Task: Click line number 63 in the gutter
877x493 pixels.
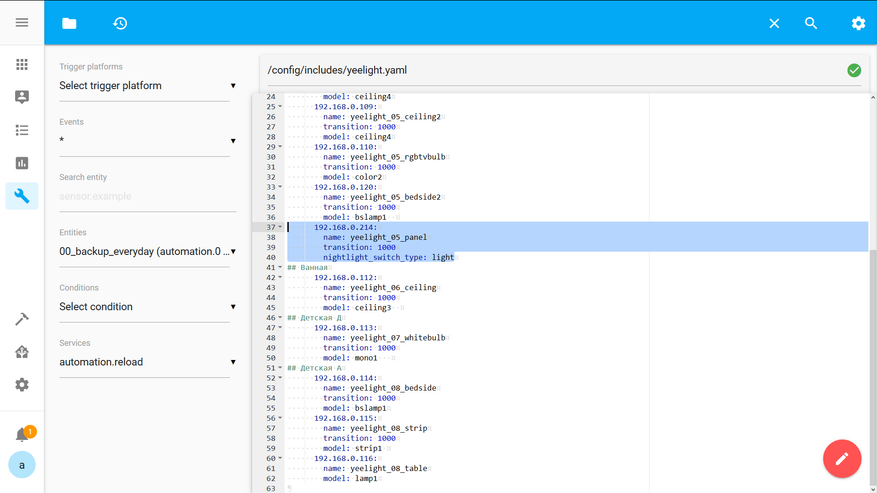Action: point(271,489)
